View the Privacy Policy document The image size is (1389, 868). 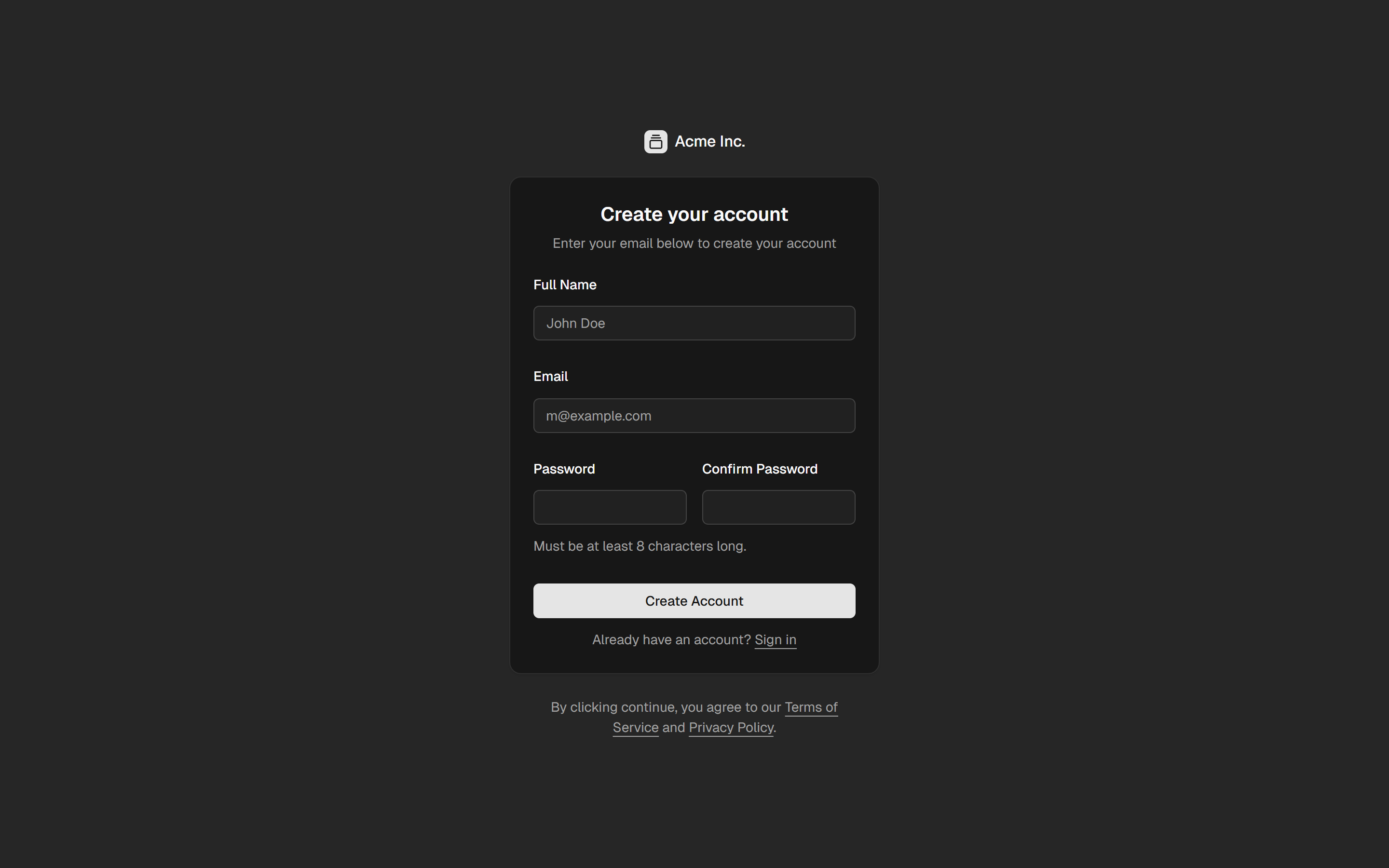[731, 727]
